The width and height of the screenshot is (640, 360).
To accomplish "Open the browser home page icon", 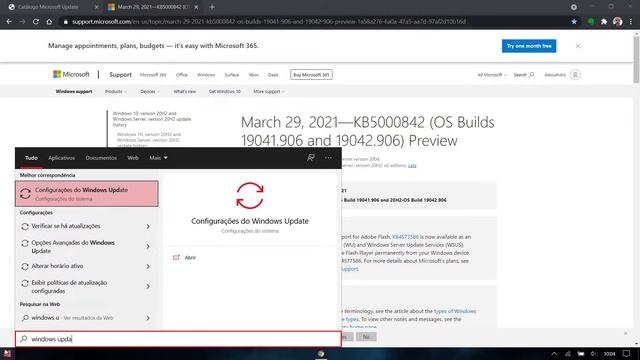I will pos(49,22).
